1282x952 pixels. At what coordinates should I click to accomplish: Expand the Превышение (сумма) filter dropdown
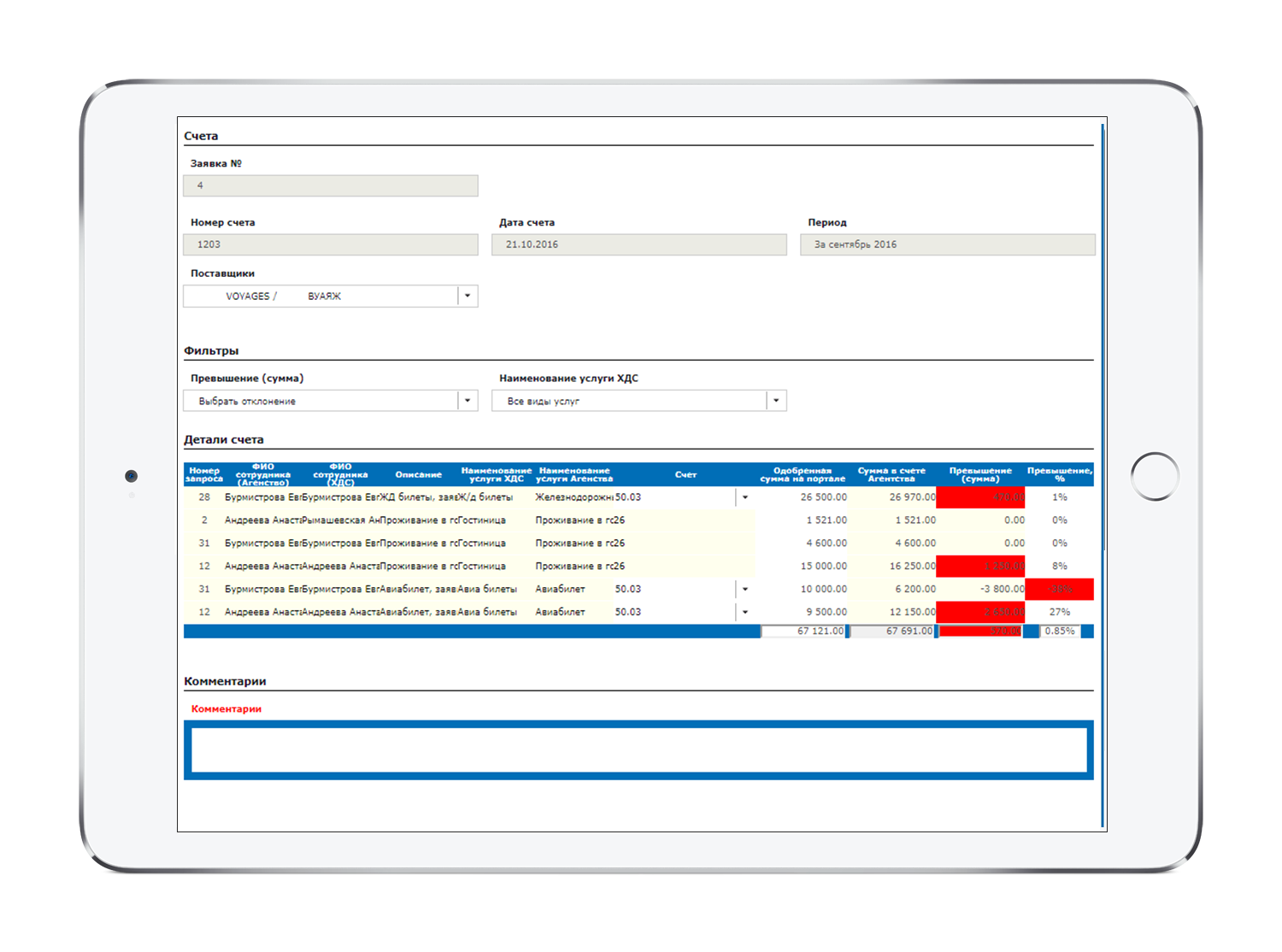click(468, 401)
